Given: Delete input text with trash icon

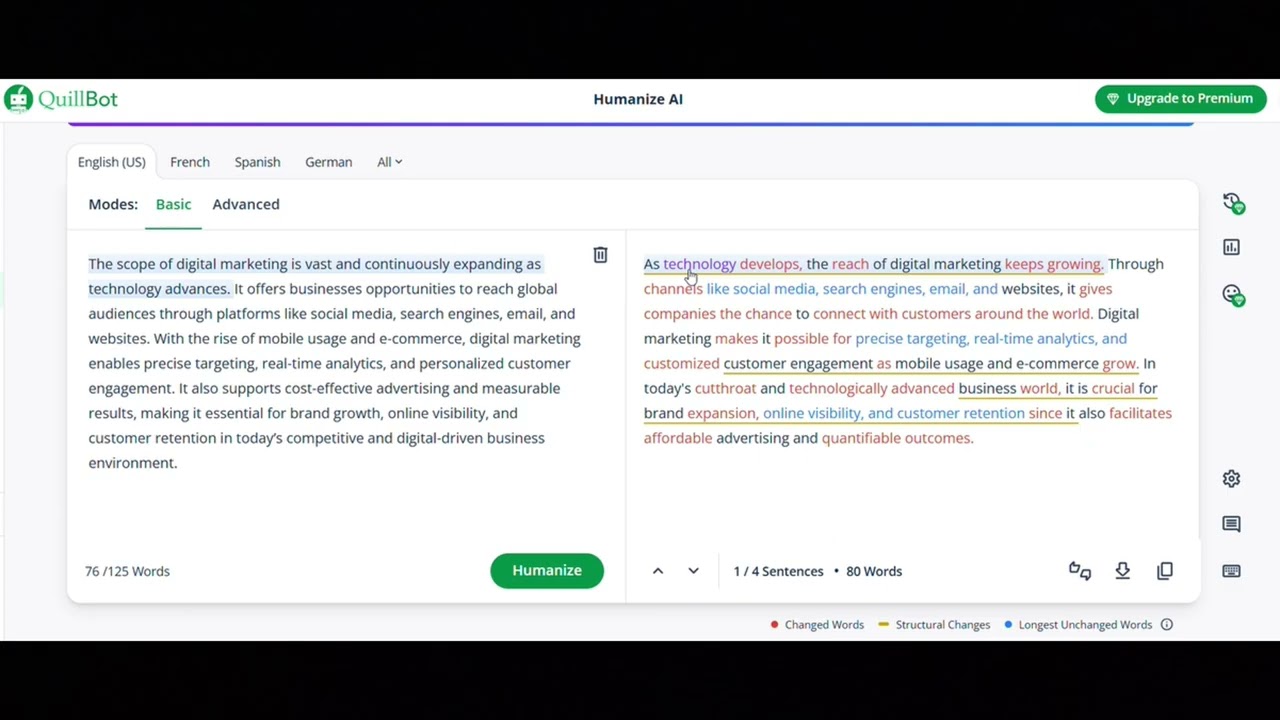Looking at the screenshot, I should (x=600, y=255).
